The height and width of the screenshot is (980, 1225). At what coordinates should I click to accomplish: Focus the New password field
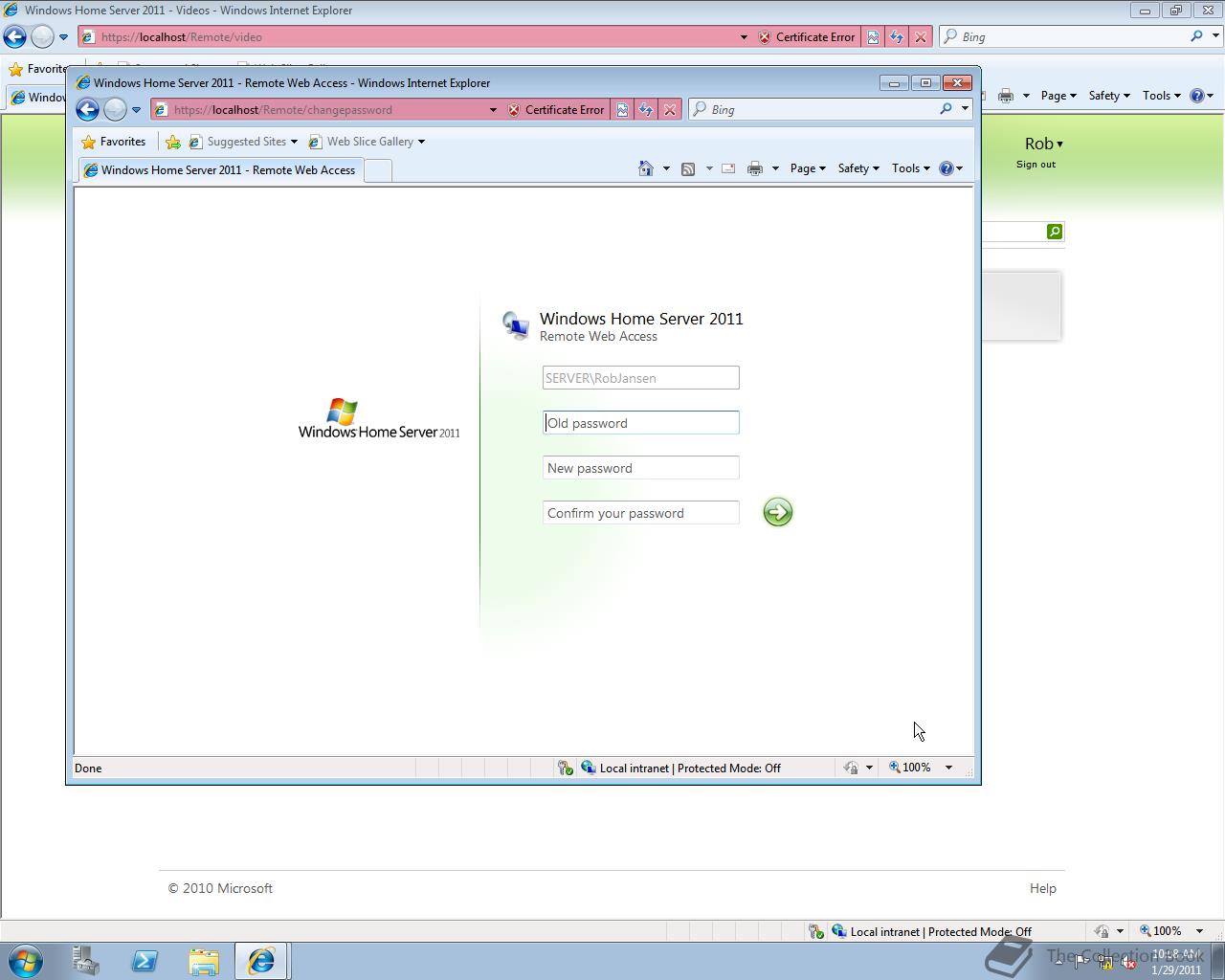(x=640, y=468)
